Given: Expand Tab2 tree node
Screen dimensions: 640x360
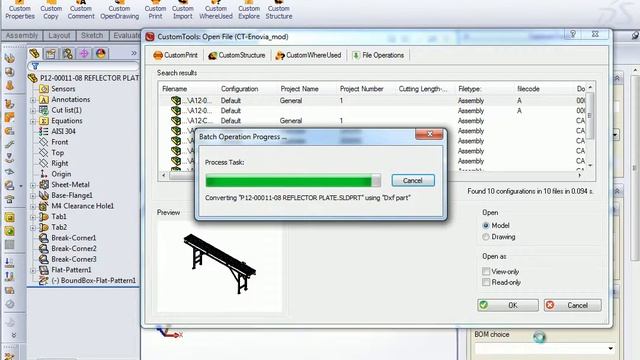Looking at the screenshot, I should tap(33, 227).
